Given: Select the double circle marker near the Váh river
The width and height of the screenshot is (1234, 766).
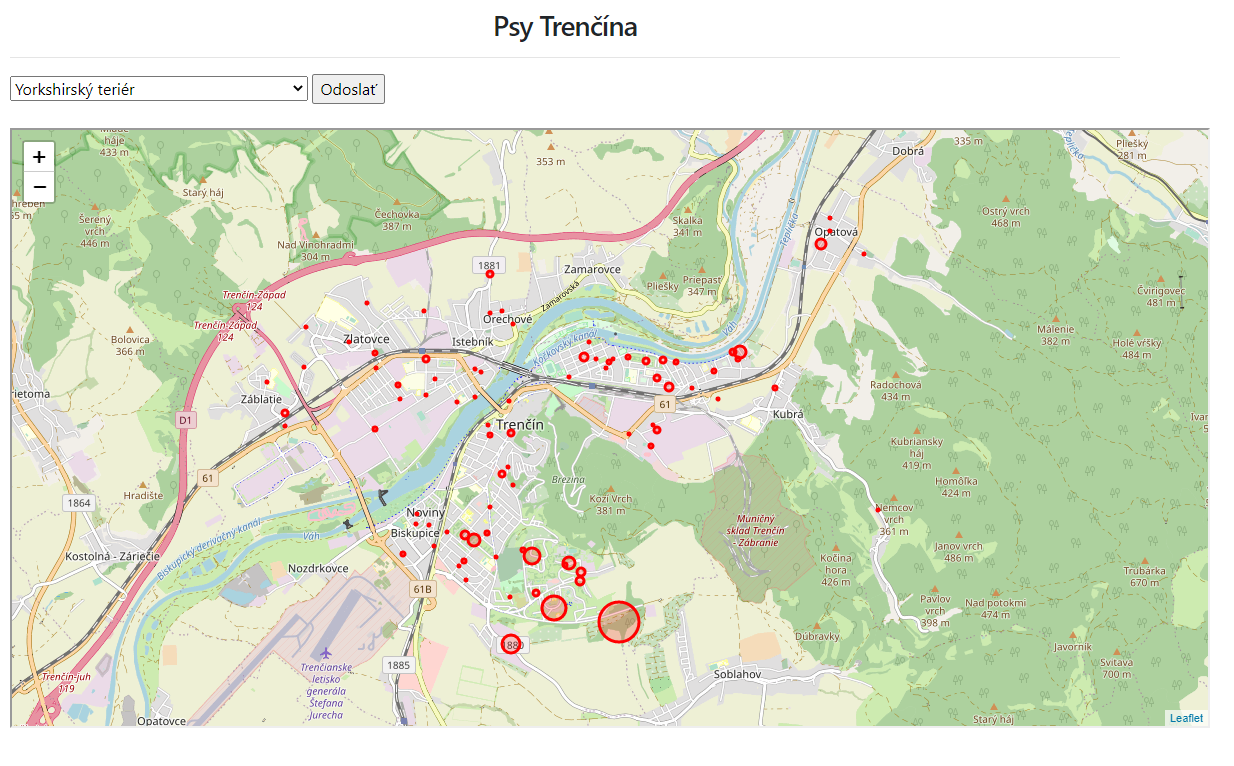Looking at the screenshot, I should coord(738,353).
